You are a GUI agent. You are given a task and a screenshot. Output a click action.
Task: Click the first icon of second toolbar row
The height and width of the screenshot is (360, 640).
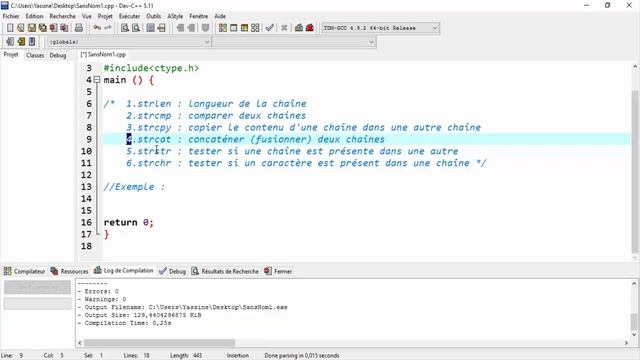[x=10, y=42]
